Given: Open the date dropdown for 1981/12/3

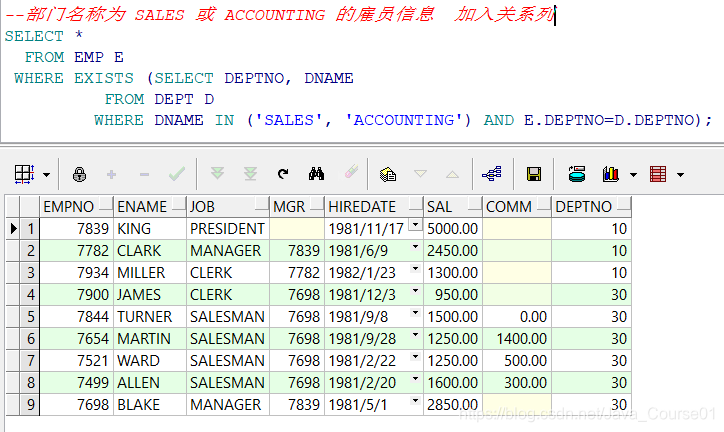Looking at the screenshot, I should 416,291.
